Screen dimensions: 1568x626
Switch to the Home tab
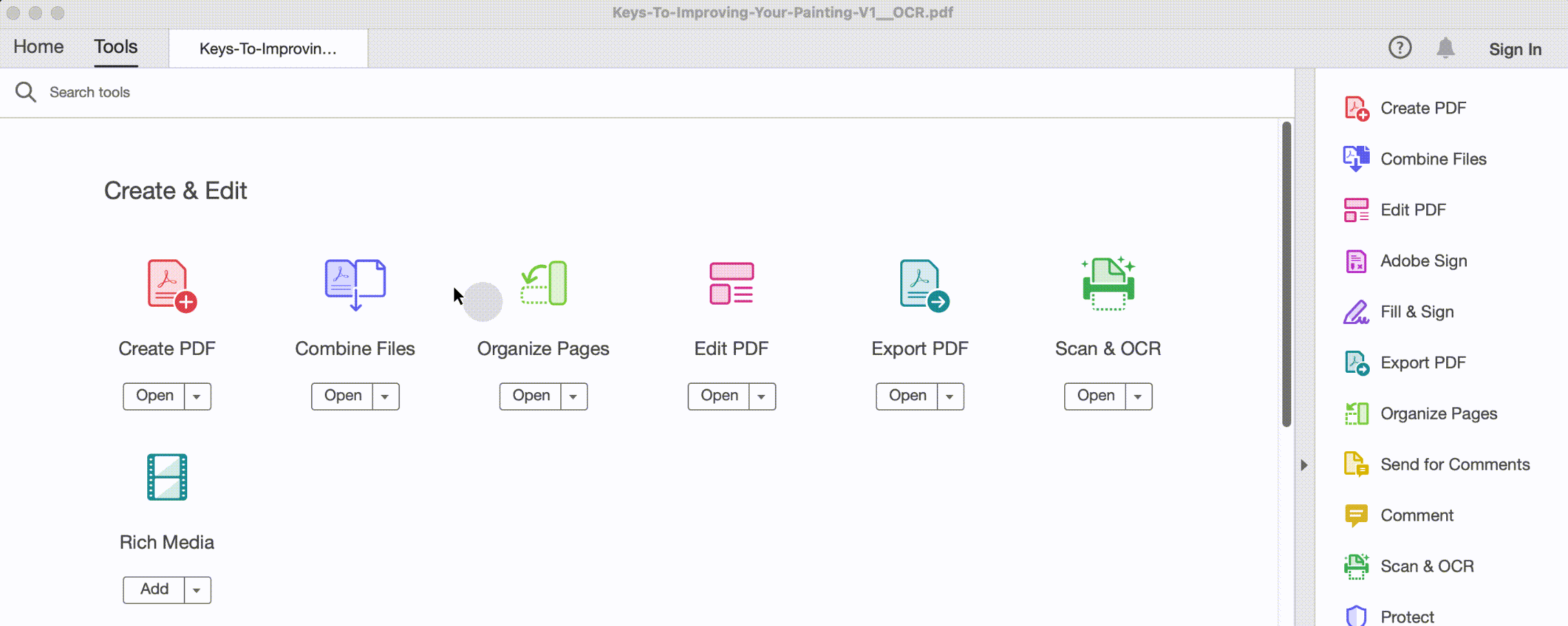click(39, 47)
